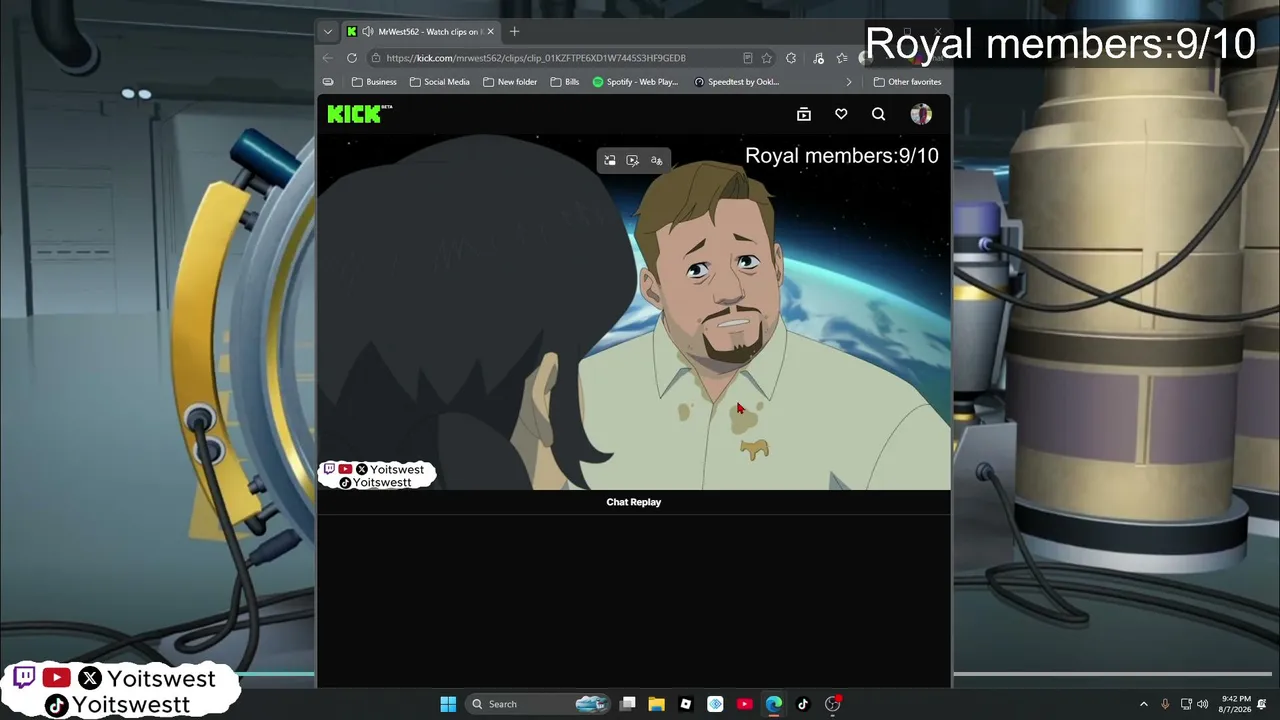This screenshot has width=1280, height=720.
Task: Open browser extensions puzzle icon
Action: coord(791,58)
